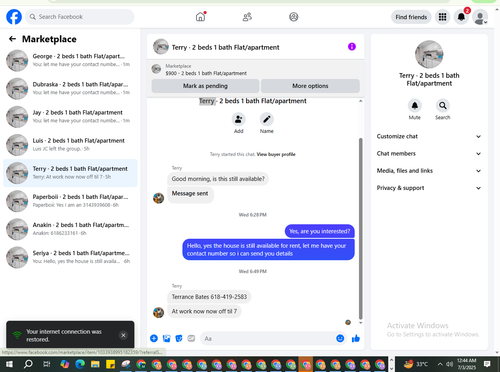This screenshot has height=372, width=500.
Task: Expand Chat members section
Action: (429, 154)
